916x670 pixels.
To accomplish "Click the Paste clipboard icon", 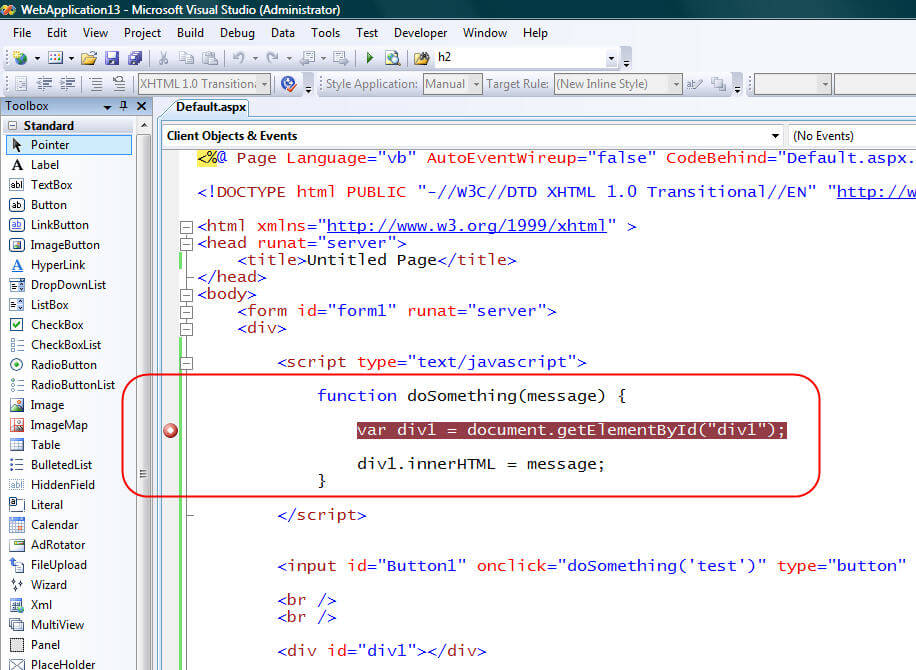I will (210, 58).
